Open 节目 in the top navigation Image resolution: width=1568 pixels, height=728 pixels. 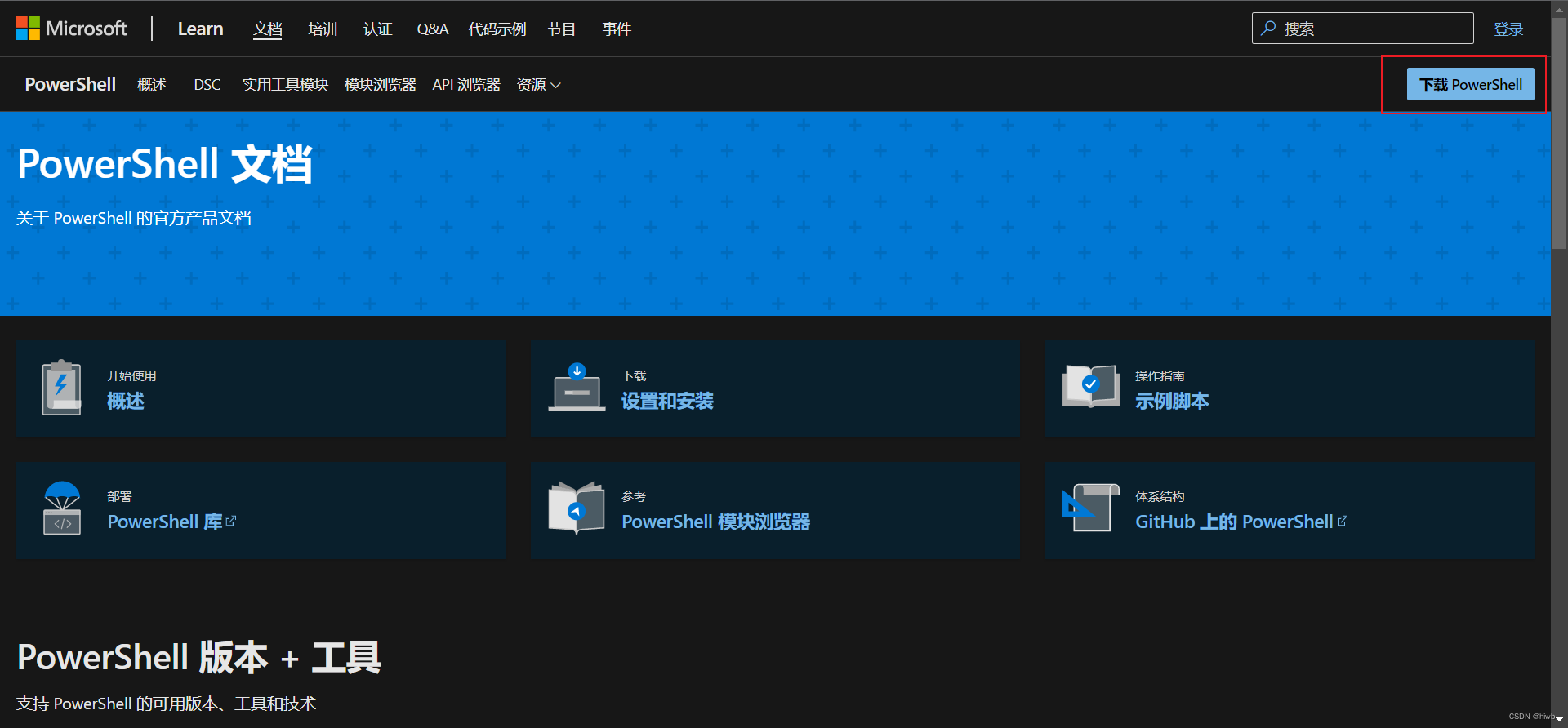(562, 29)
